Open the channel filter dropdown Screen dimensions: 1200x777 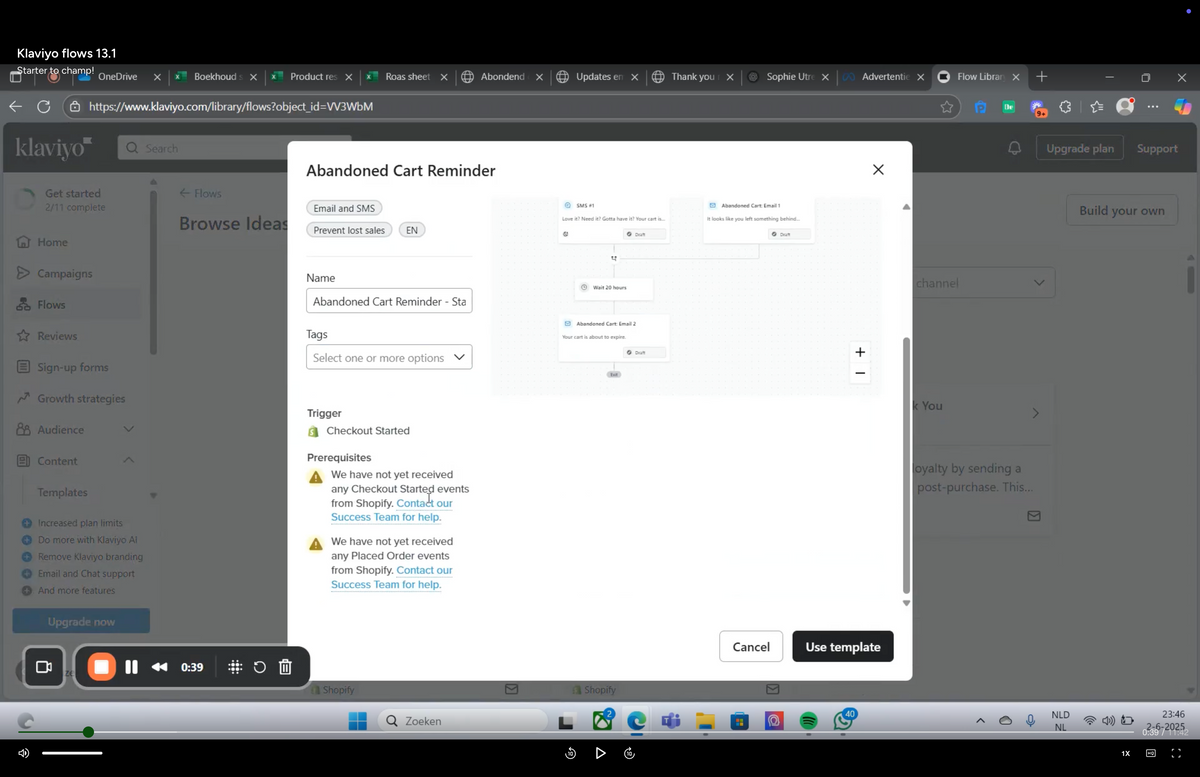[x=983, y=283]
